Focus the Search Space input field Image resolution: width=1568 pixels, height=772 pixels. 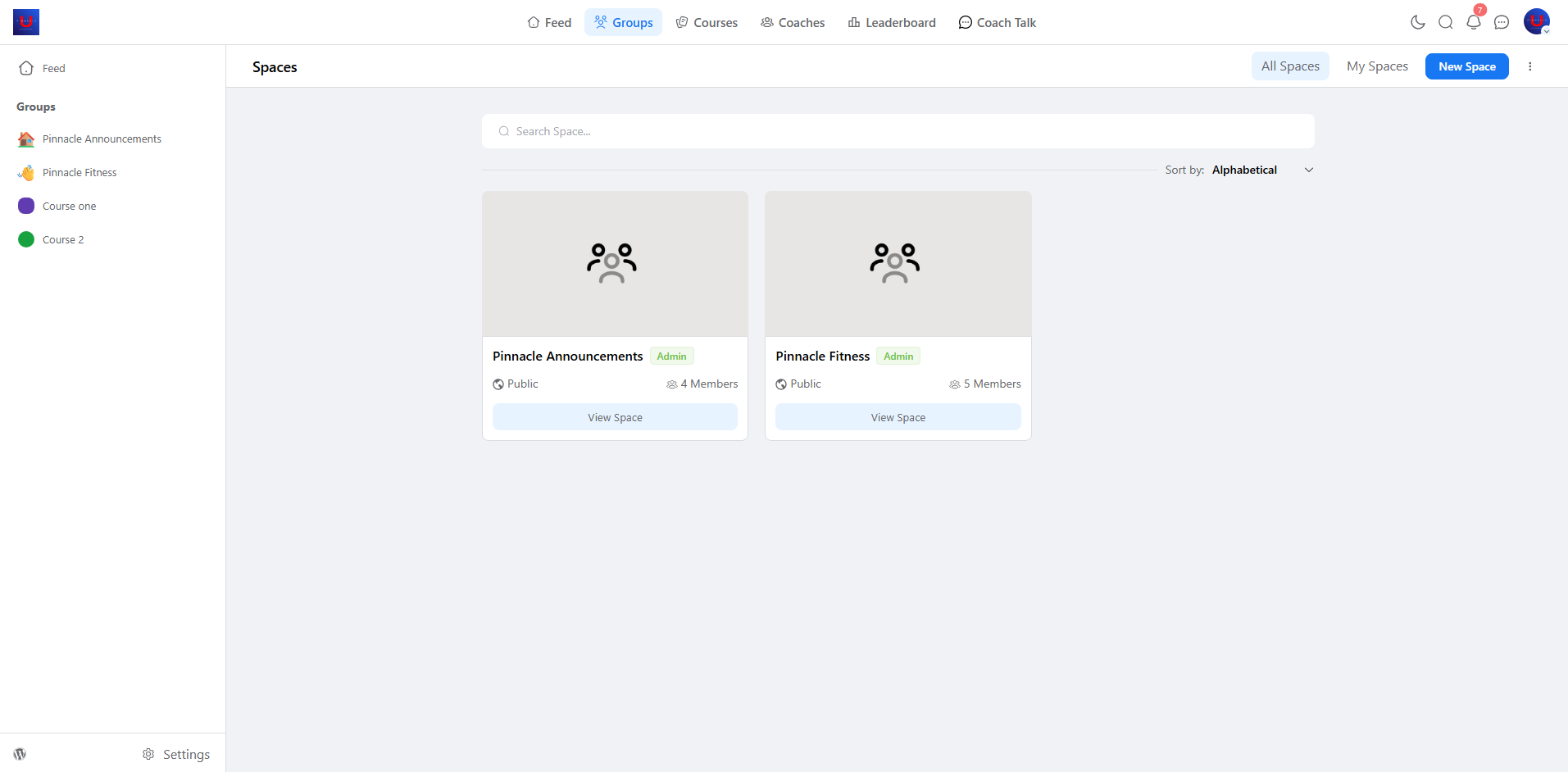pyautogui.click(x=898, y=131)
